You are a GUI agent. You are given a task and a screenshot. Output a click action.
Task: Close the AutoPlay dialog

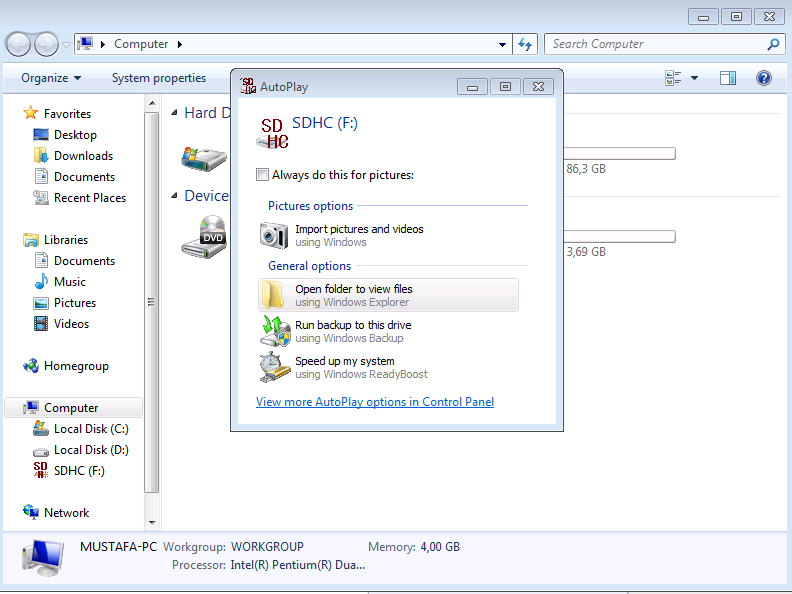538,87
